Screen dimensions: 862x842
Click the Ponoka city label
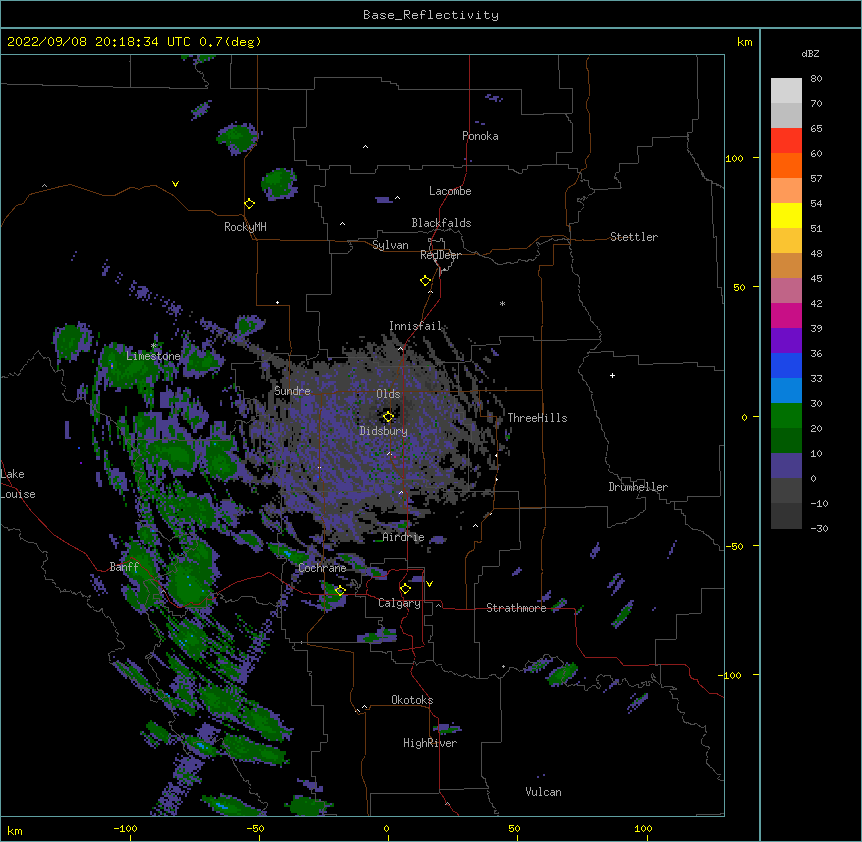click(480, 136)
